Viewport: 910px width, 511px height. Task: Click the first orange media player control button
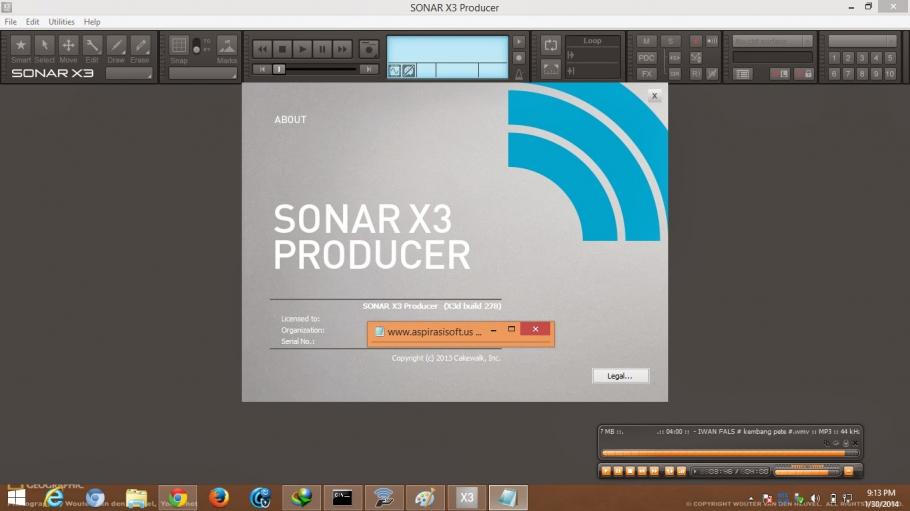pyautogui.click(x=606, y=471)
